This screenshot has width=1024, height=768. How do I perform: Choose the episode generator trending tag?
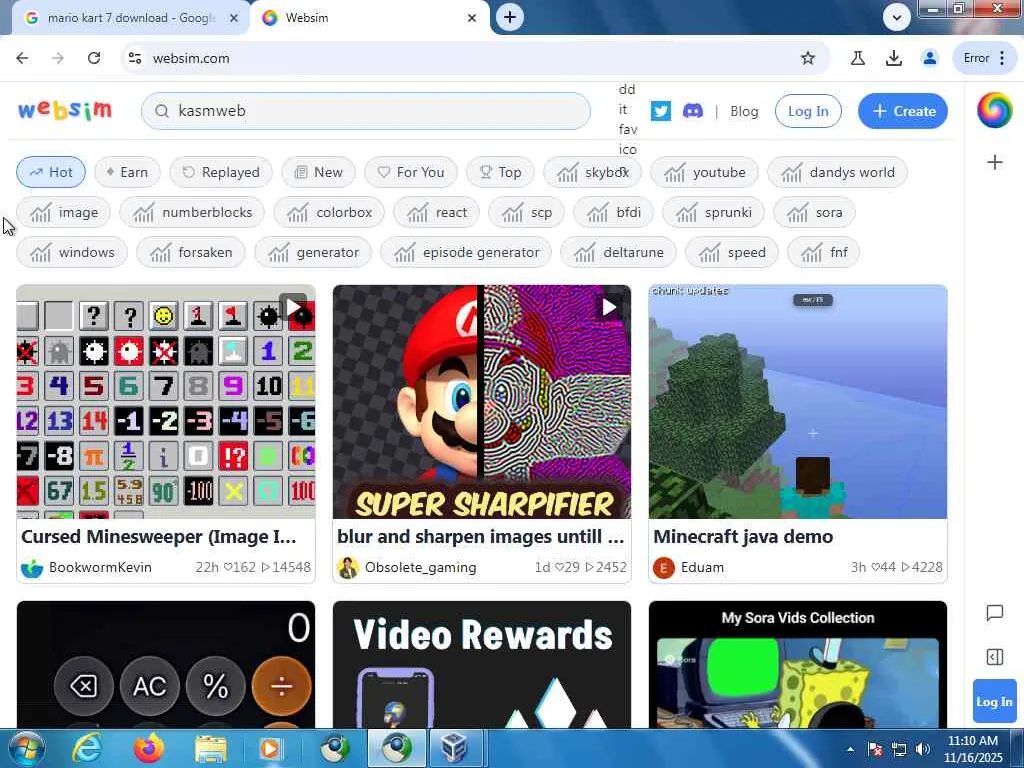click(466, 252)
